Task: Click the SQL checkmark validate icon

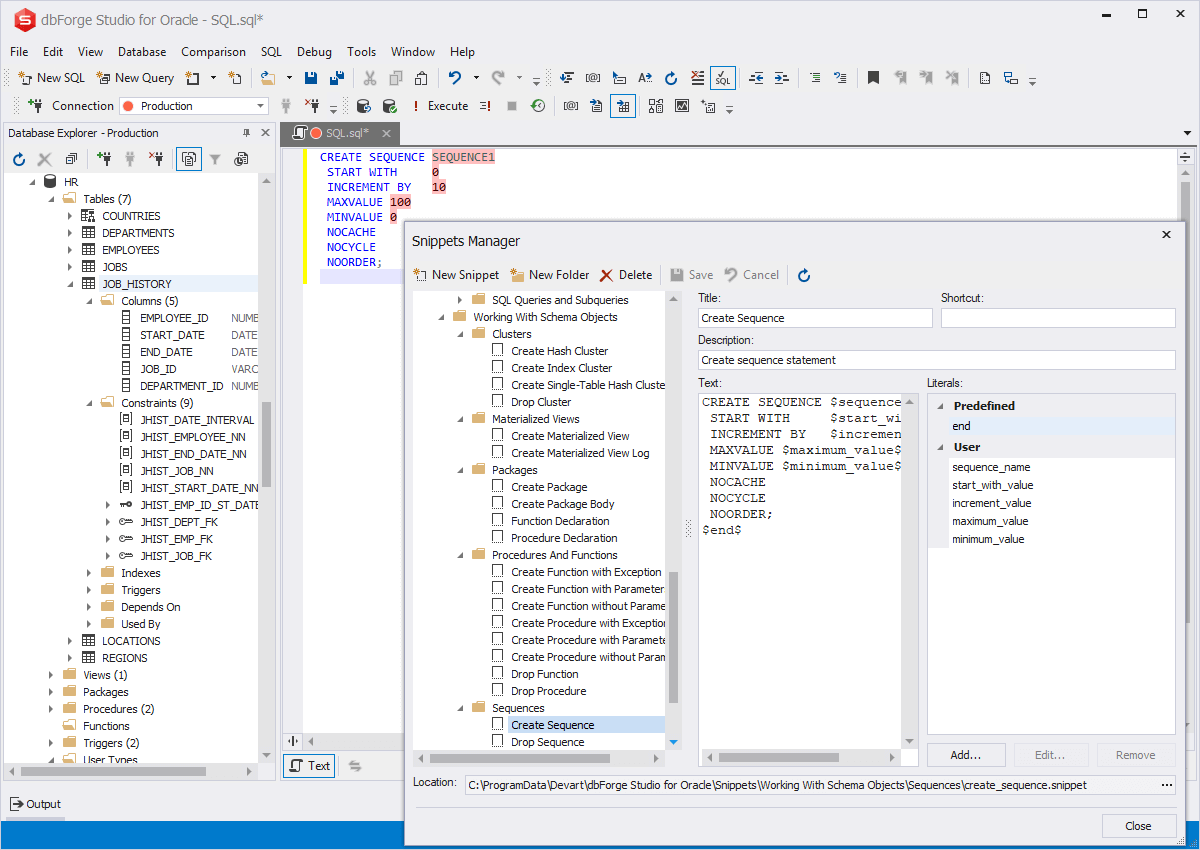Action: pos(723,78)
